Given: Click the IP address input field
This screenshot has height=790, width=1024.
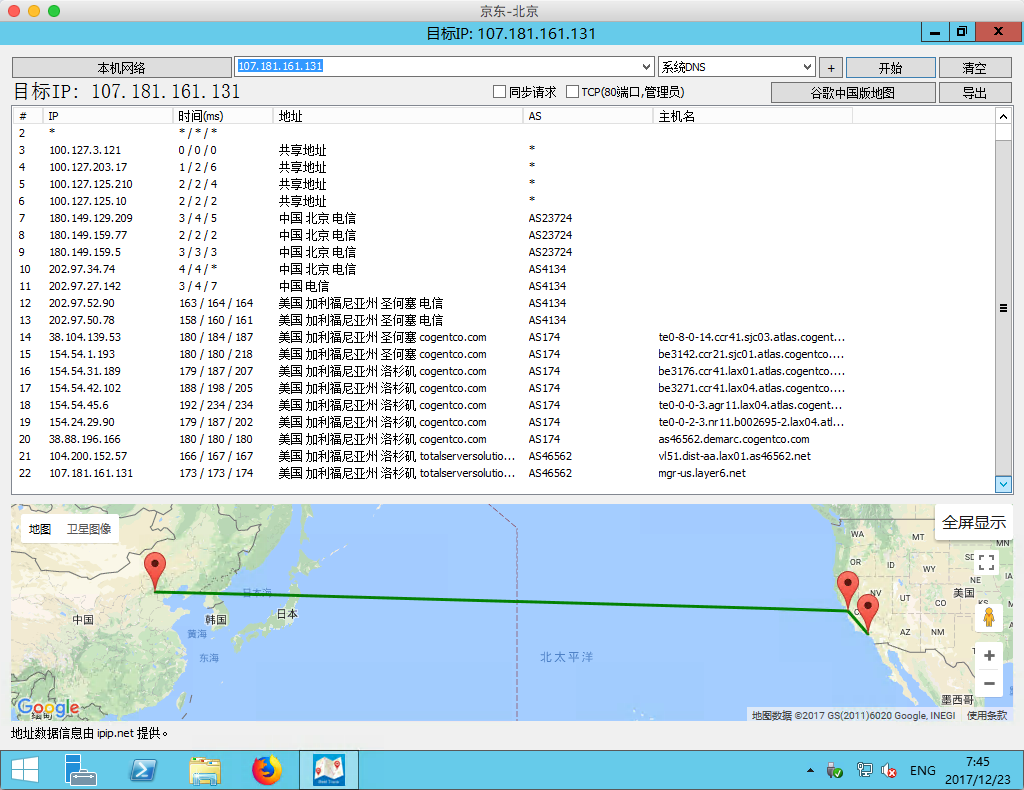Looking at the screenshot, I should (x=436, y=67).
